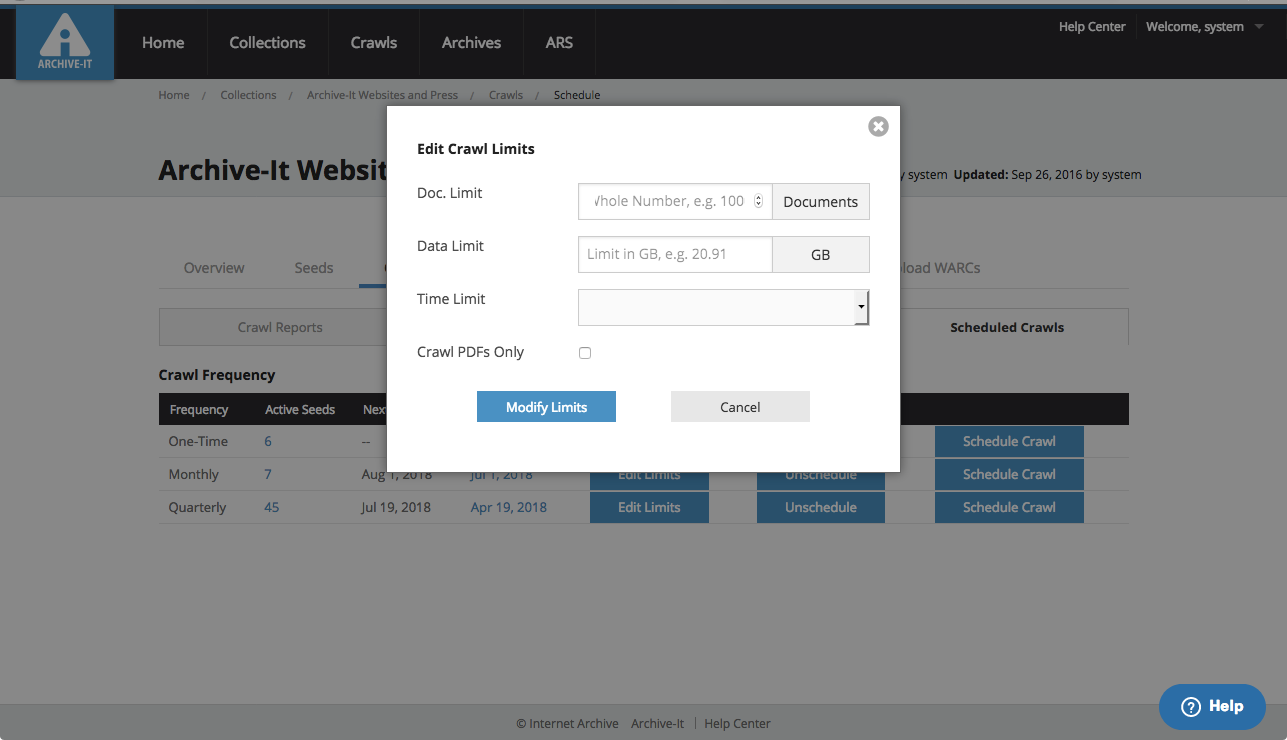Click the Archive-It logo icon
The image size is (1287, 740).
click(x=65, y=44)
